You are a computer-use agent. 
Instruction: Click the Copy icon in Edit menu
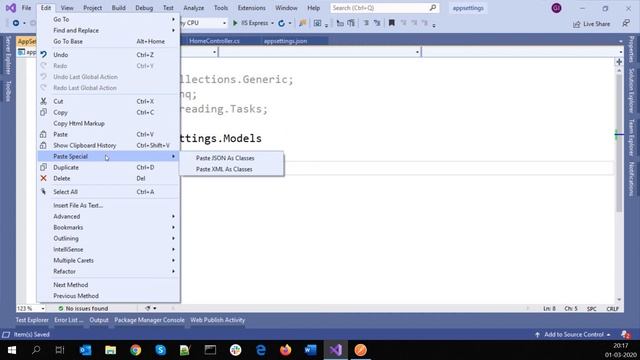[x=44, y=112]
